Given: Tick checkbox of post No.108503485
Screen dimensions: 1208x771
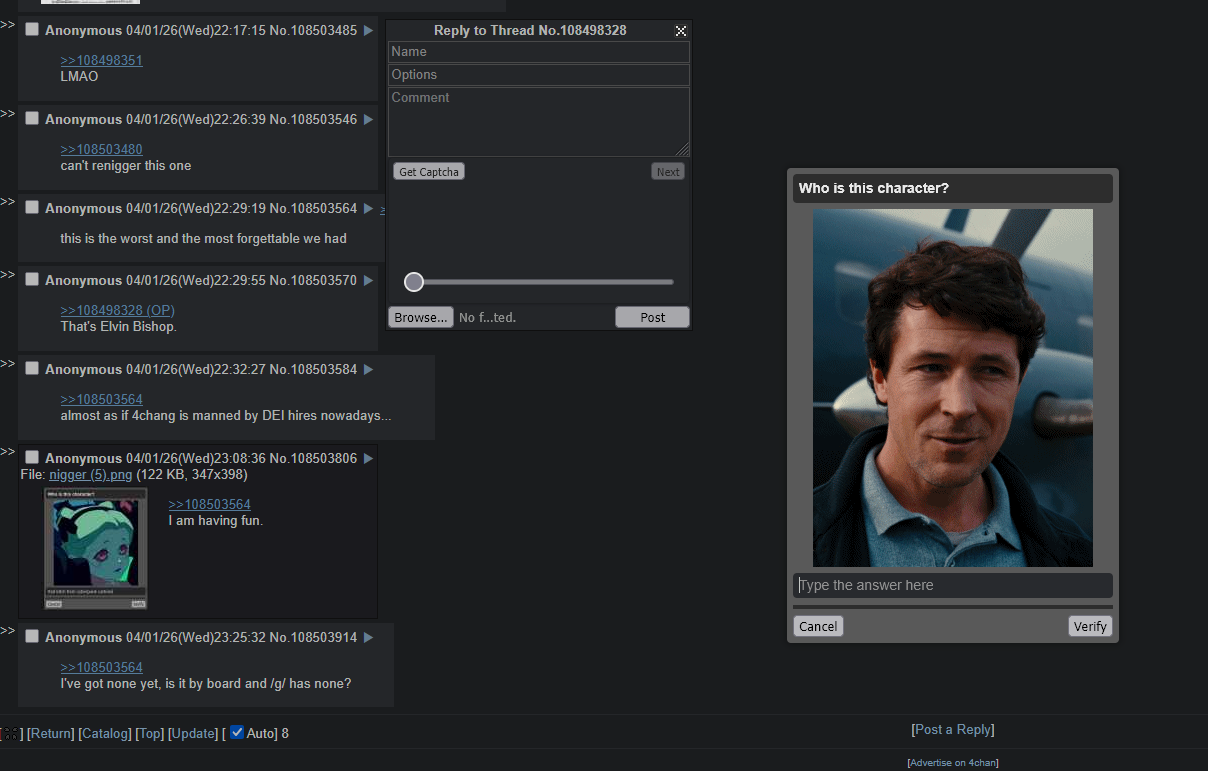Looking at the screenshot, I should point(32,30).
